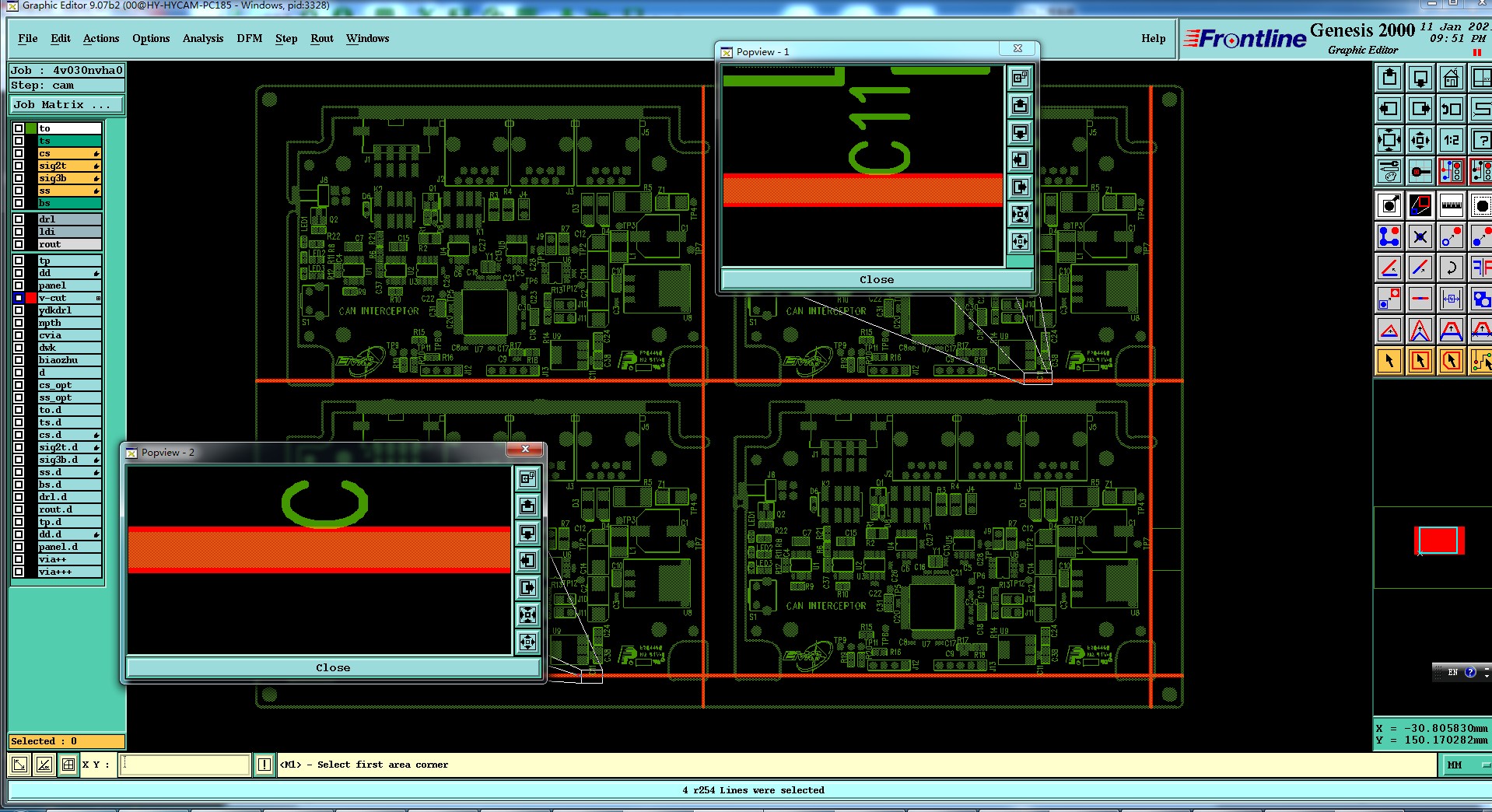Viewport: 1492px width, 812px height.
Task: Select the ruler measure tool
Action: click(1452, 205)
